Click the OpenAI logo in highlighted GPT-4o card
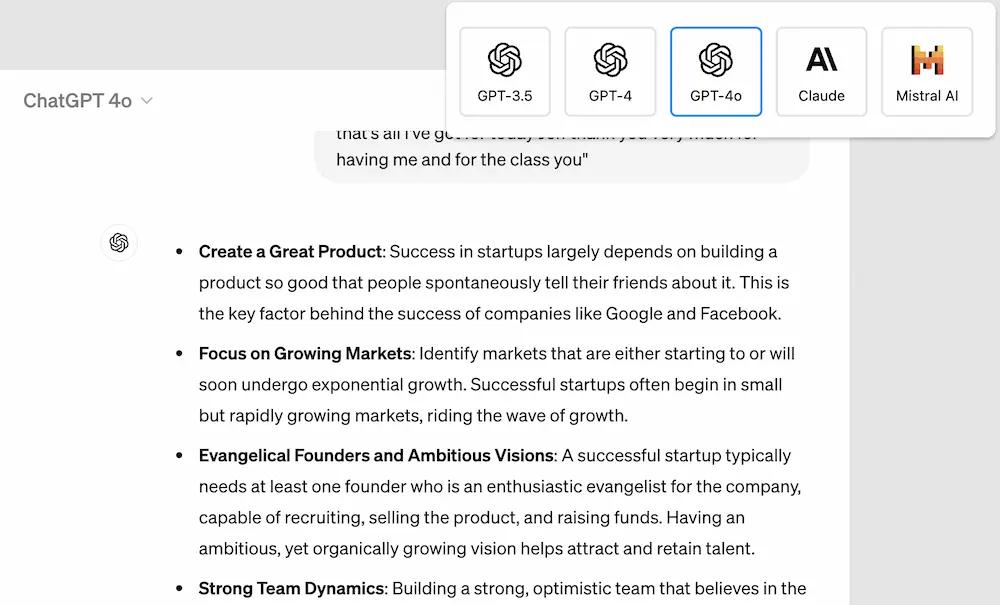Viewport: 1000px width, 605px height. (x=716, y=60)
